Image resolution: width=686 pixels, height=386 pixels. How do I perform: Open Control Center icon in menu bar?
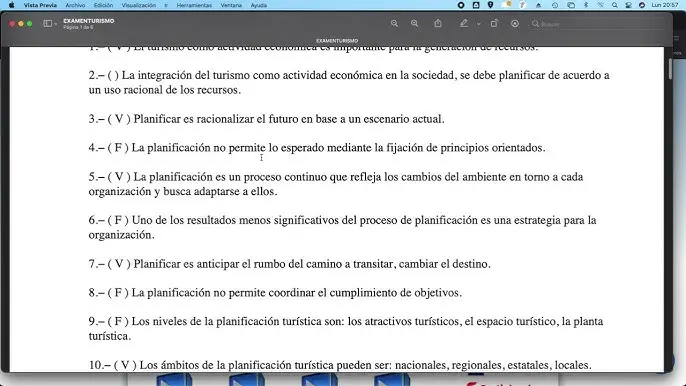[x=628, y=5]
